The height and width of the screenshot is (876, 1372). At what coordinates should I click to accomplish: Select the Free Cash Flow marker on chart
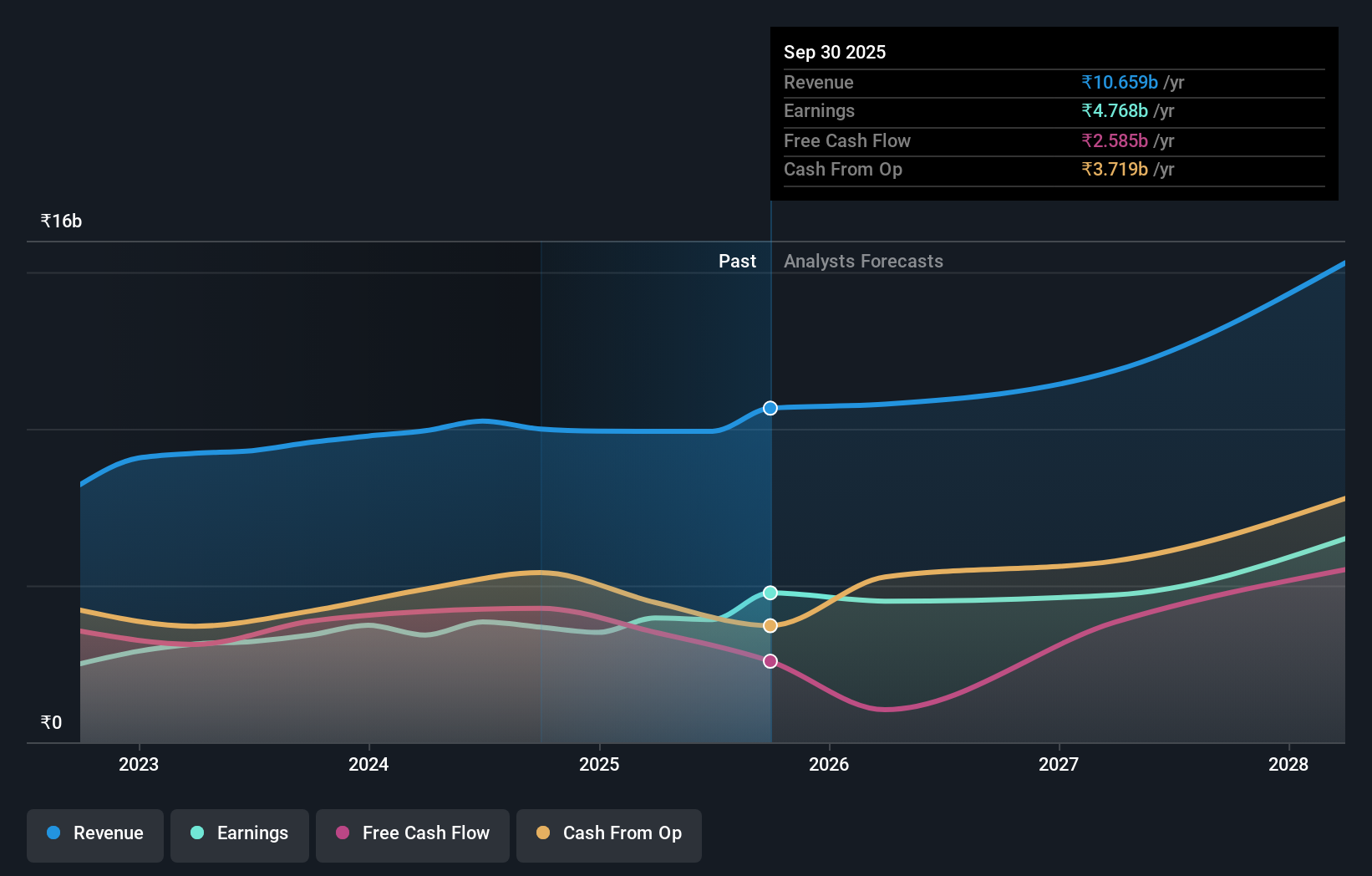(770, 661)
